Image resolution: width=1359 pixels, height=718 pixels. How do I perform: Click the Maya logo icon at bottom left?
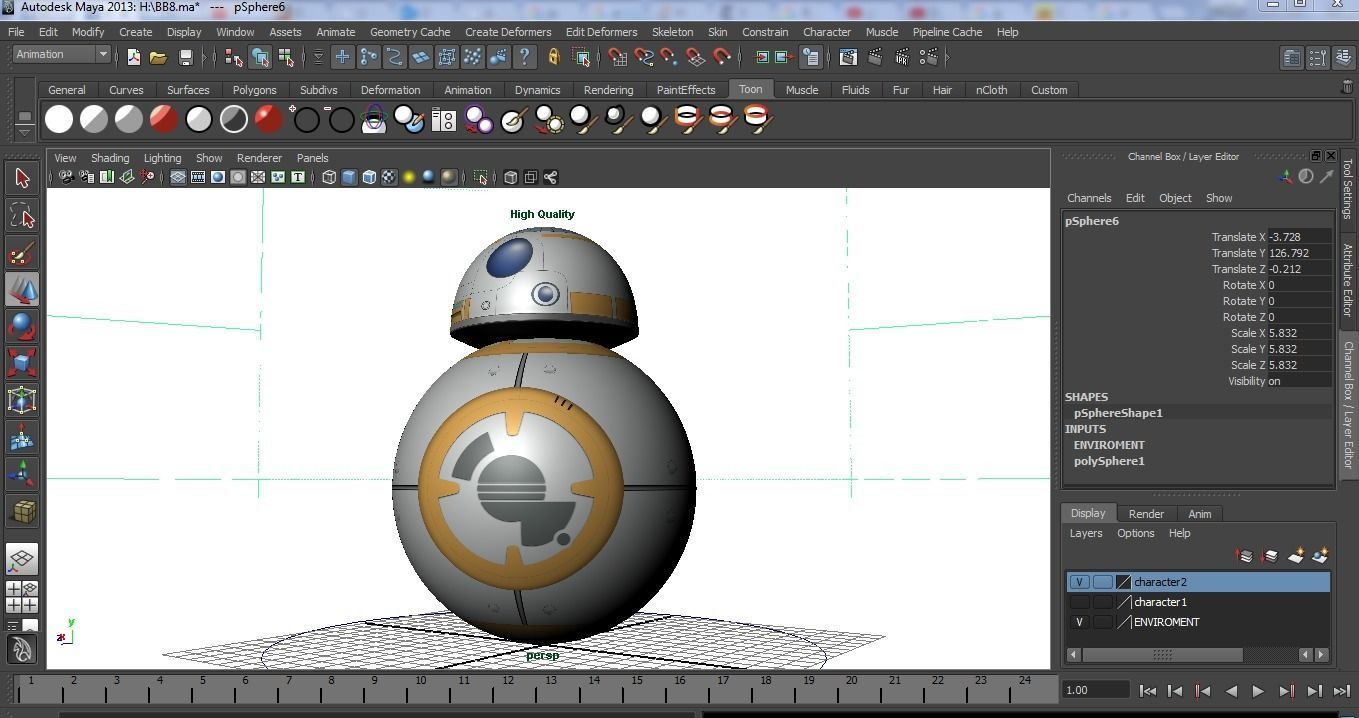22,649
